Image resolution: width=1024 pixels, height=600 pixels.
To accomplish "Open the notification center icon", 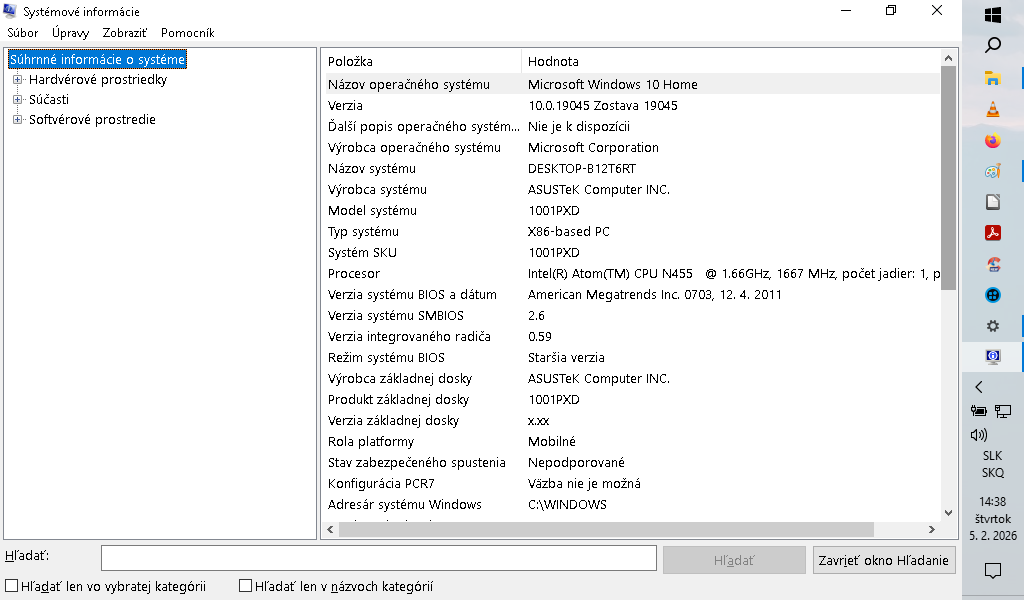I will click(993, 571).
